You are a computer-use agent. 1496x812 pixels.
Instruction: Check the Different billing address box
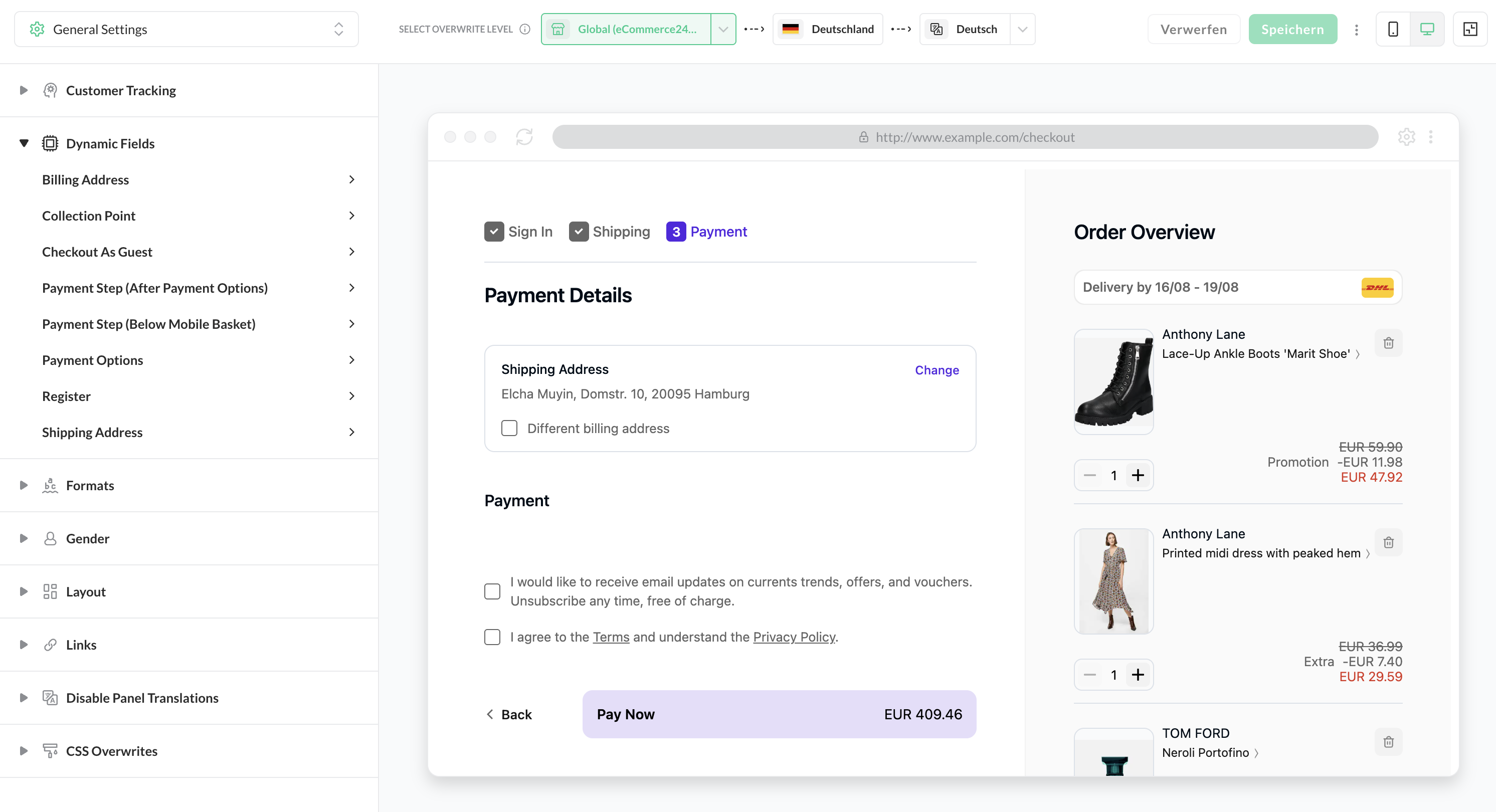(509, 428)
